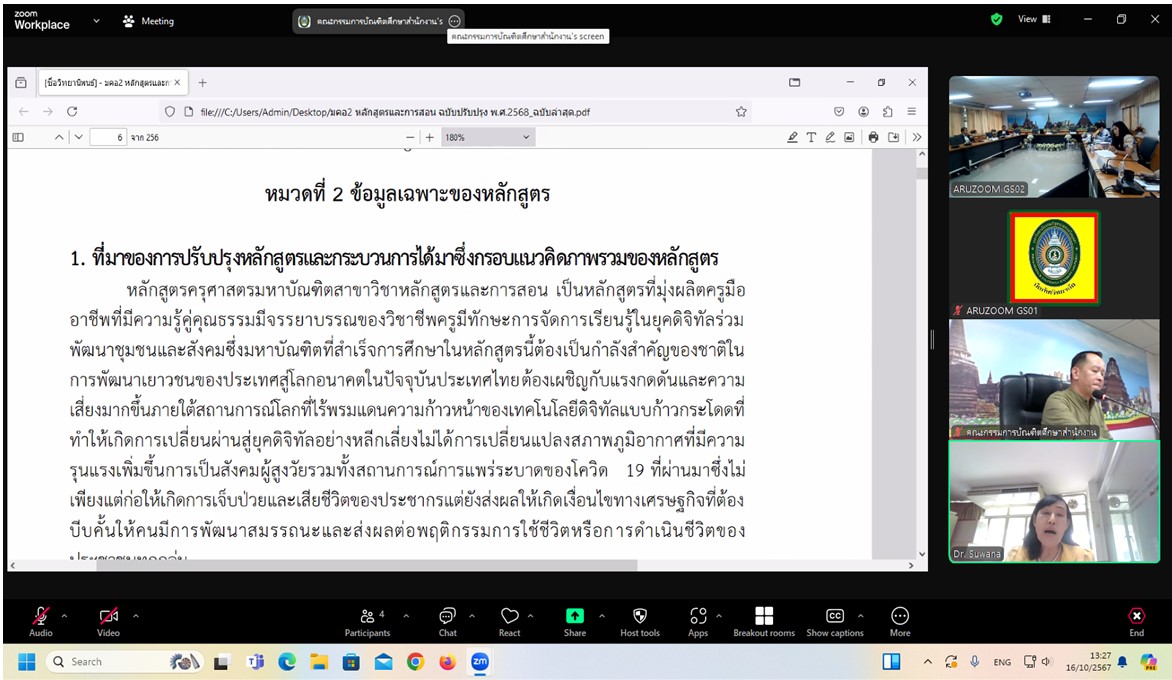Open the Firefox hamburger application menu

coord(911,111)
